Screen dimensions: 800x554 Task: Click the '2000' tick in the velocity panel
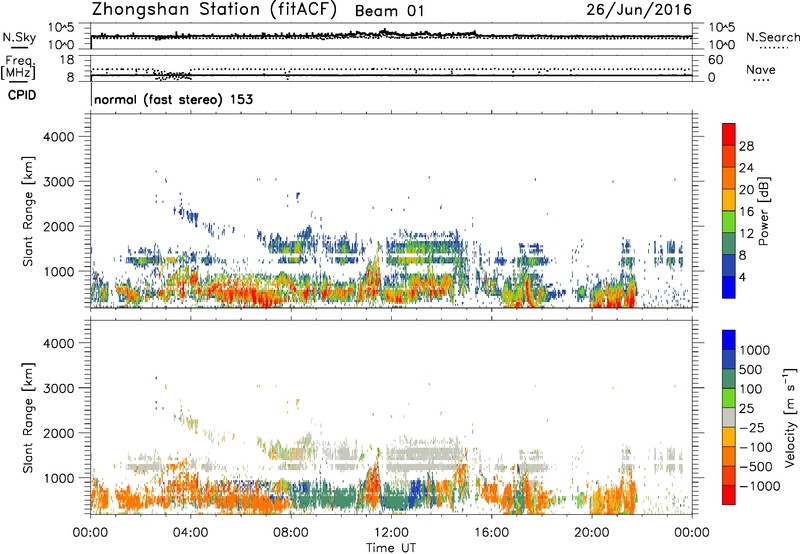click(58, 433)
